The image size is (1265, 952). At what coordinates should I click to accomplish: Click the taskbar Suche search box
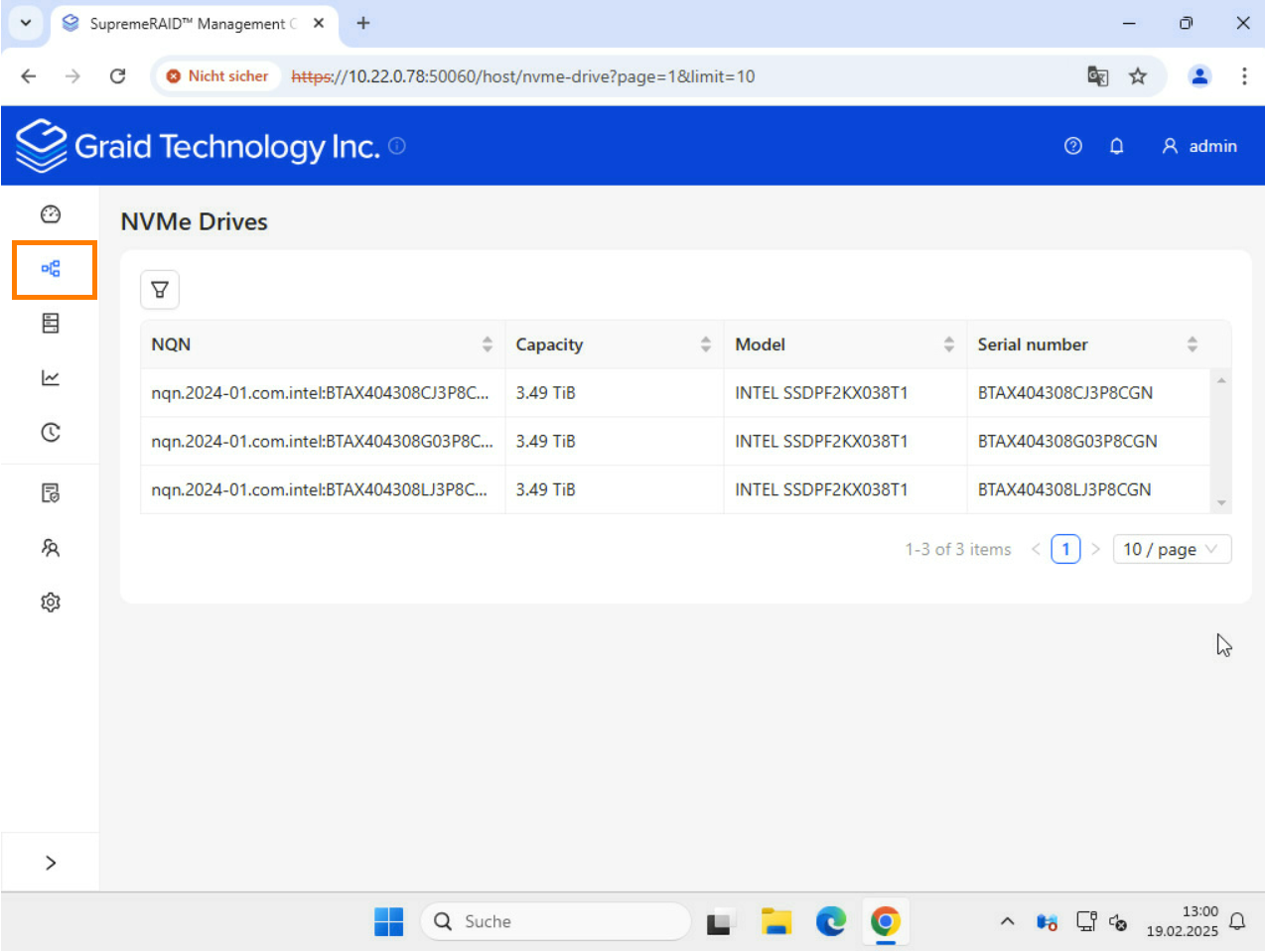(556, 922)
